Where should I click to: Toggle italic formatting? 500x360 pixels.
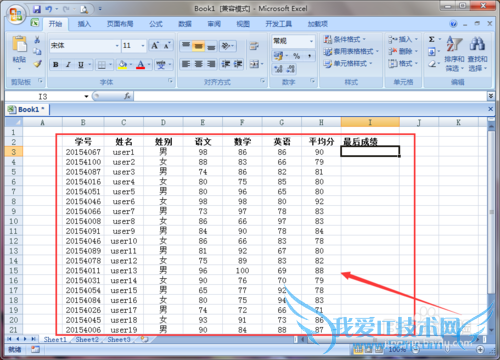pyautogui.click(x=68, y=65)
